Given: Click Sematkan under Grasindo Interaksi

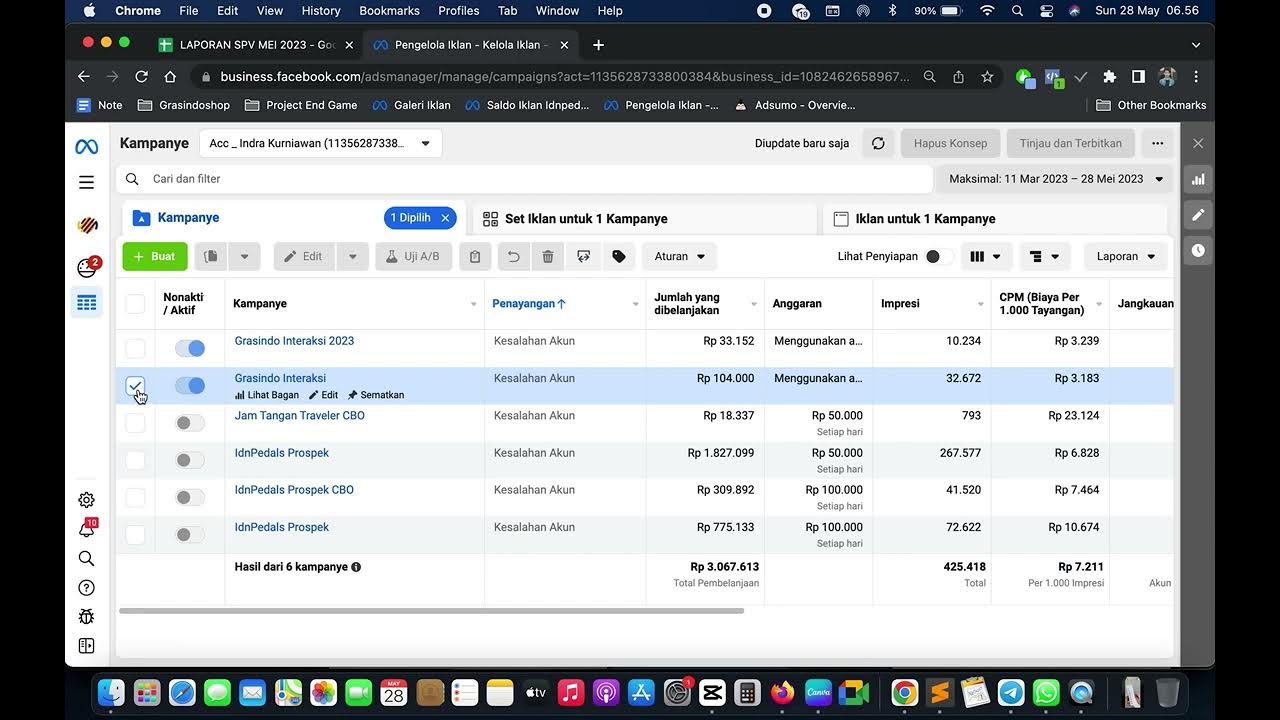Looking at the screenshot, I should coord(376,395).
